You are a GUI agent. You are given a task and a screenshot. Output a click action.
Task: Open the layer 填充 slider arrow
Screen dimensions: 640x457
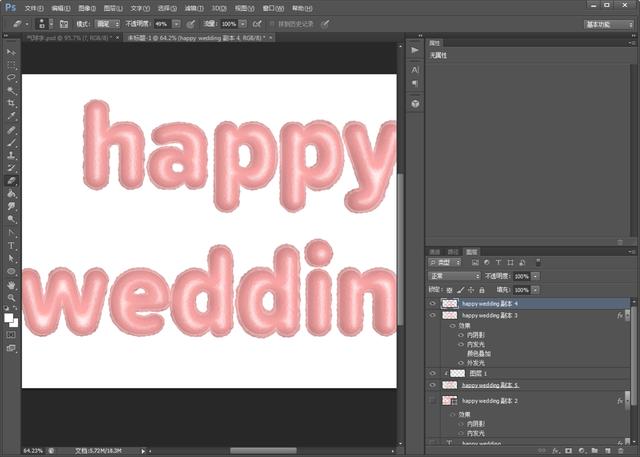pyautogui.click(x=535, y=290)
